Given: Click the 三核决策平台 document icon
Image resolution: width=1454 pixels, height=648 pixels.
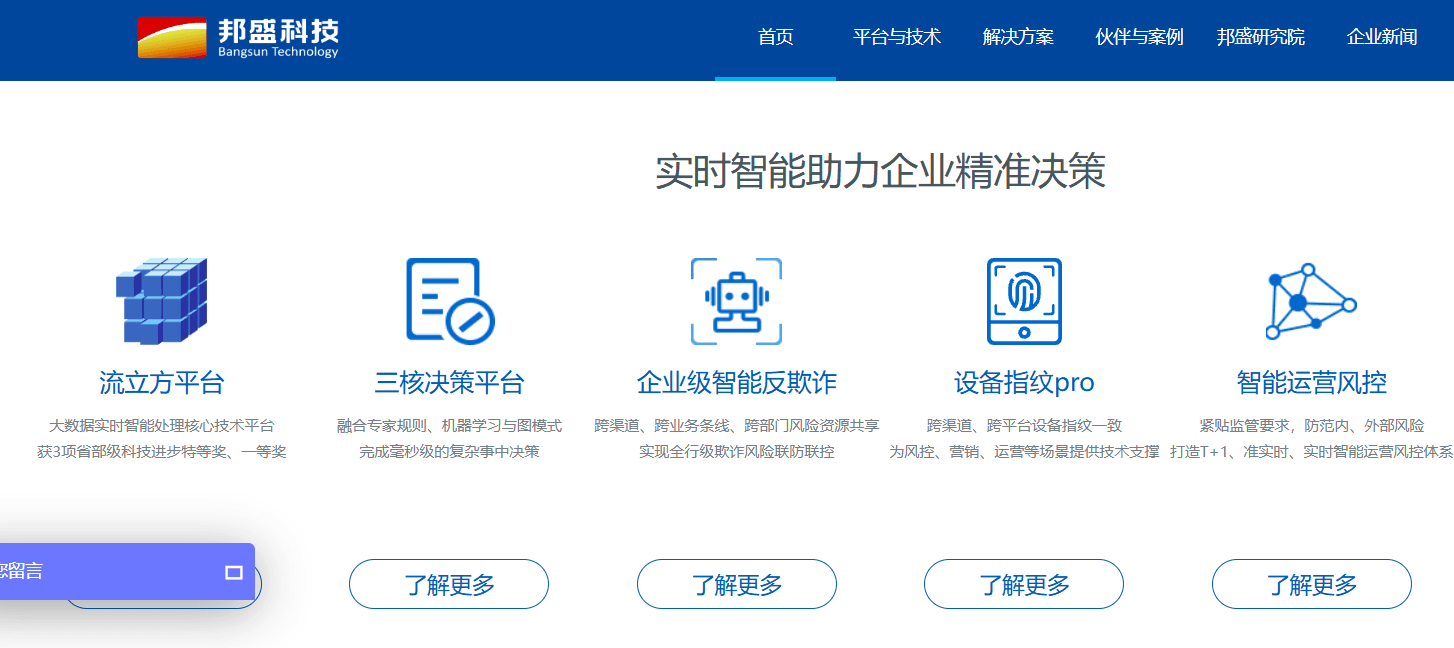Looking at the screenshot, I should (x=450, y=300).
